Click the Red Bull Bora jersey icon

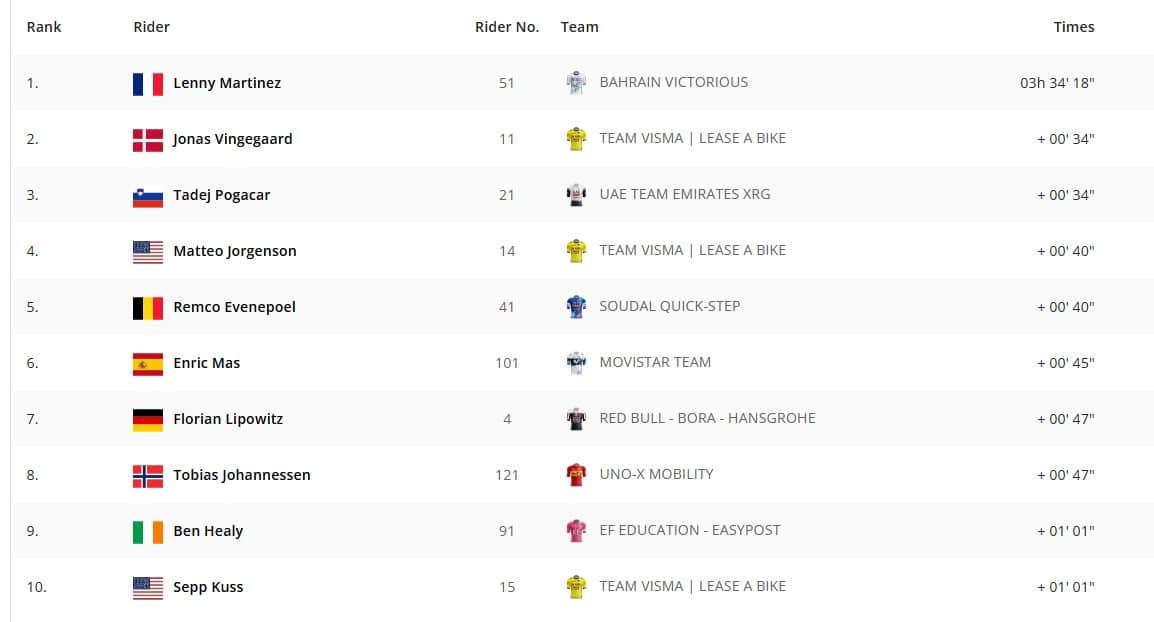(x=575, y=419)
